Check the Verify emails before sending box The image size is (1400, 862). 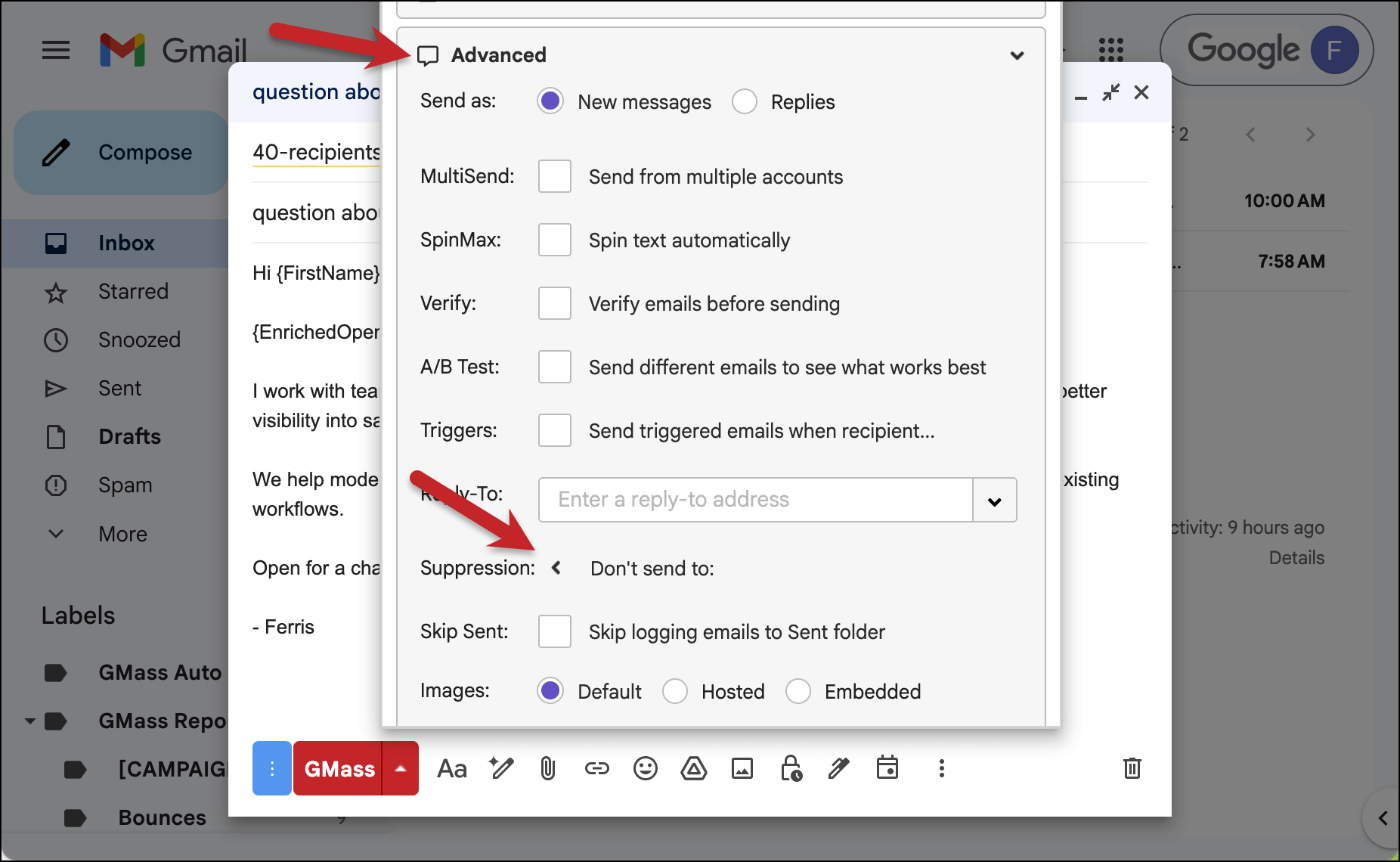pos(554,303)
